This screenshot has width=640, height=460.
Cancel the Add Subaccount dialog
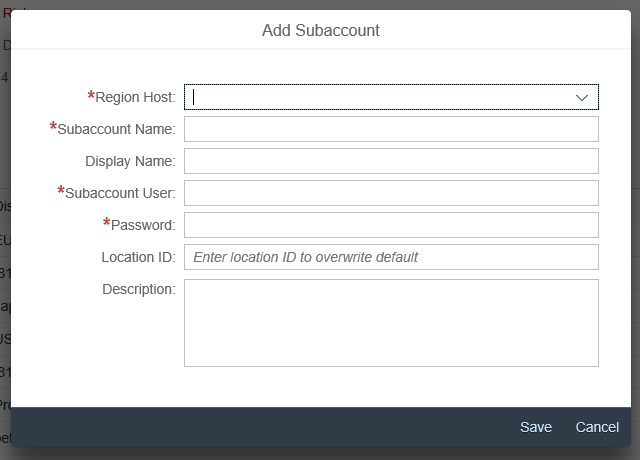(597, 427)
